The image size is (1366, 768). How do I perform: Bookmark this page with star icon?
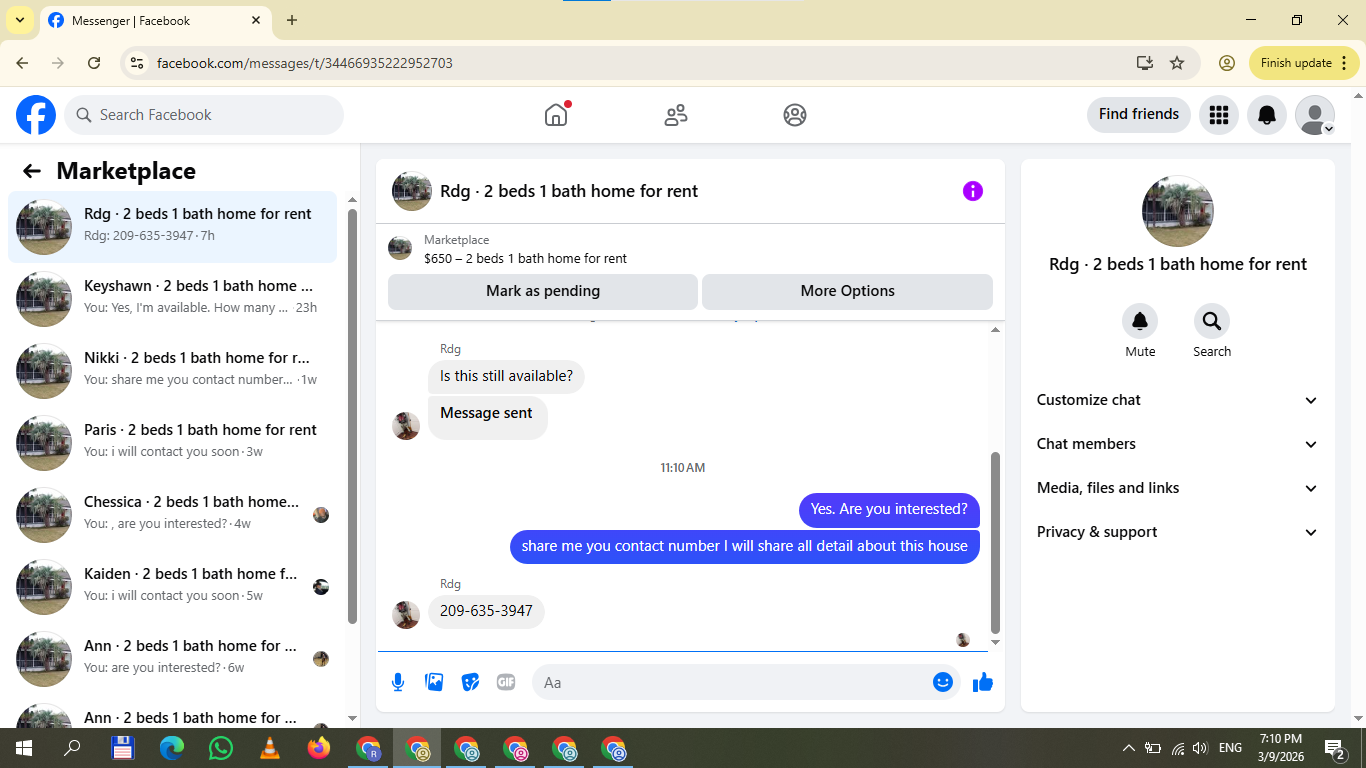pyautogui.click(x=1177, y=63)
